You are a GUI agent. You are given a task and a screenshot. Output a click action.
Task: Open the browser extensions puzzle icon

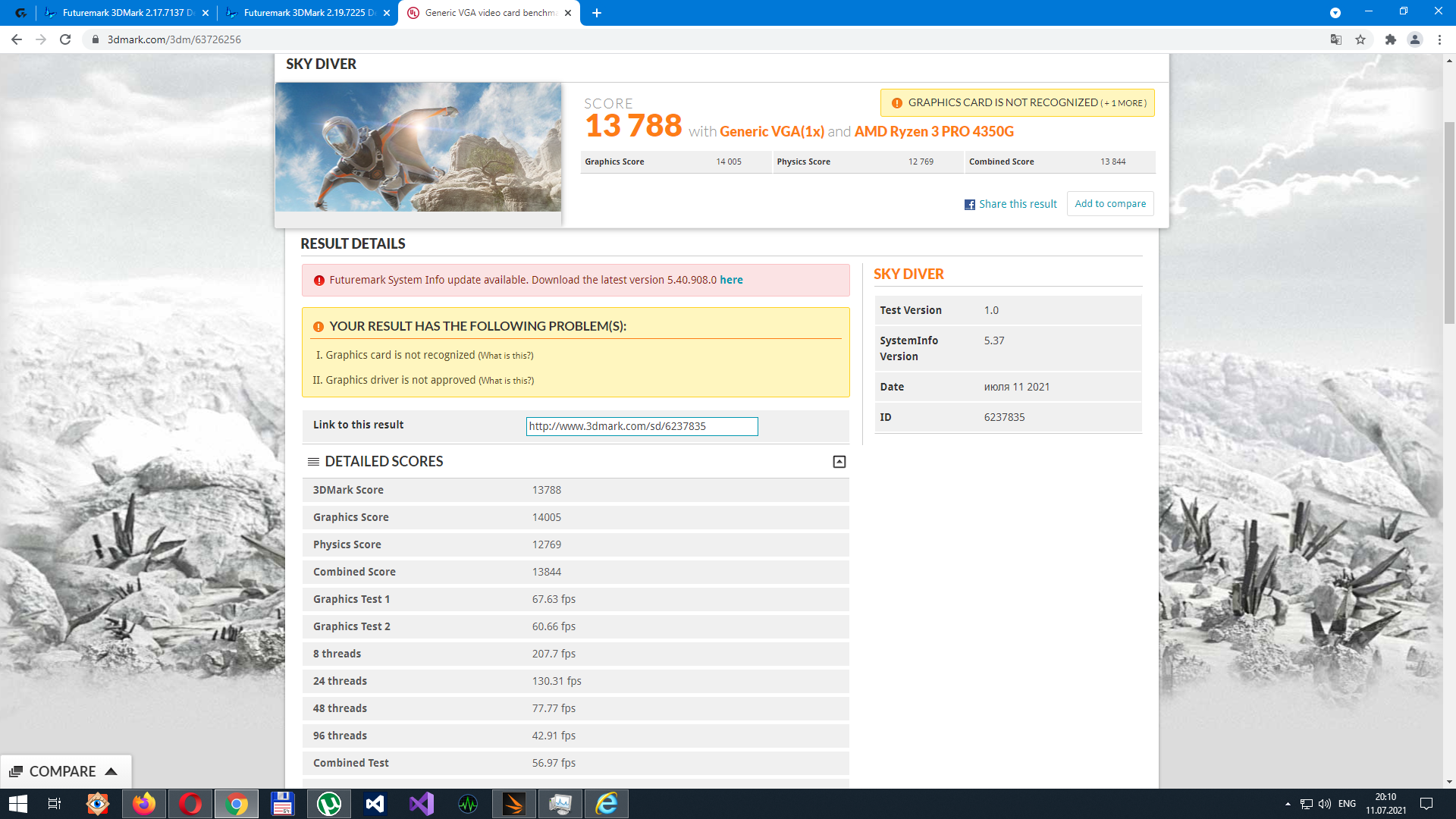click(x=1390, y=39)
